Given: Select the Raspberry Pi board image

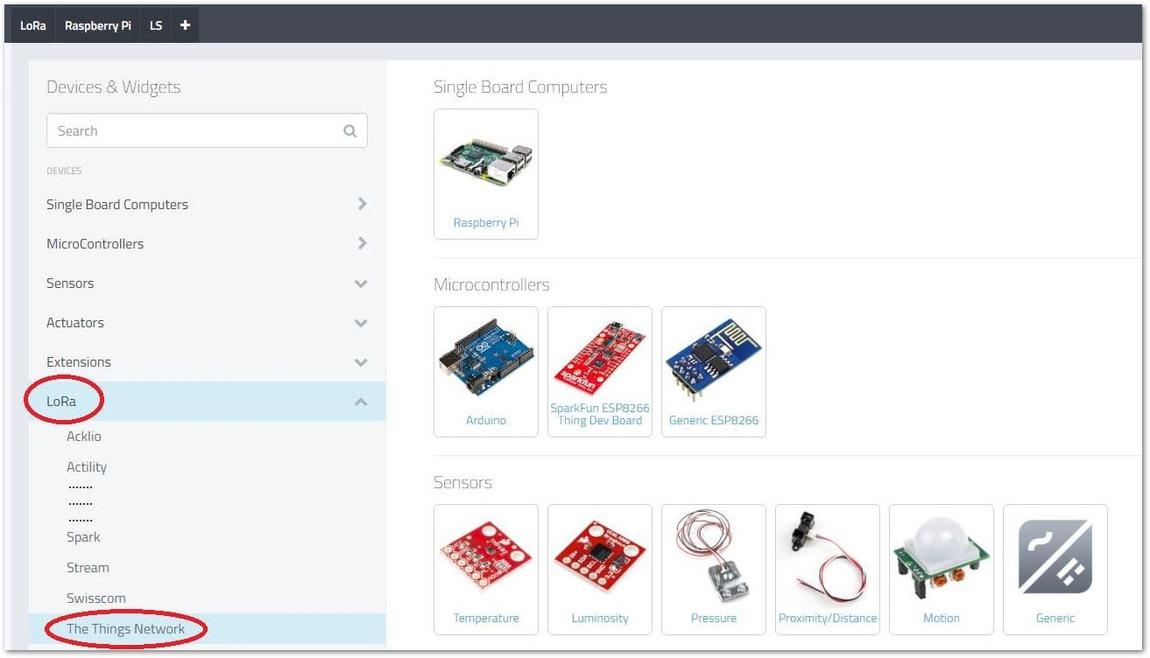Looking at the screenshot, I should [486, 161].
